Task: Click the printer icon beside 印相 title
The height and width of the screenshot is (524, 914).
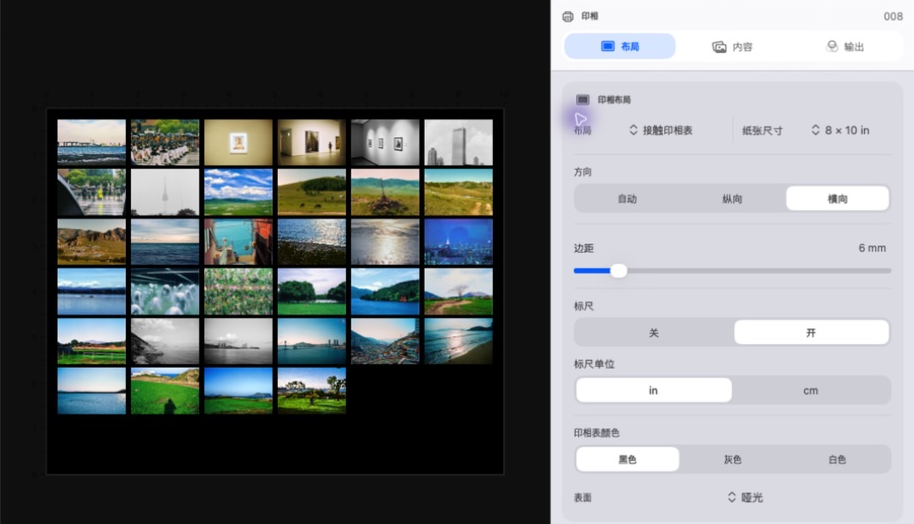Action: pos(568,16)
